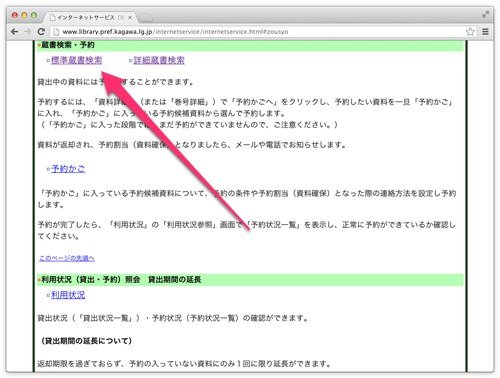The height and width of the screenshot is (378, 500).
Task: Open a new tab using the blank tab button
Action: [x=145, y=18]
